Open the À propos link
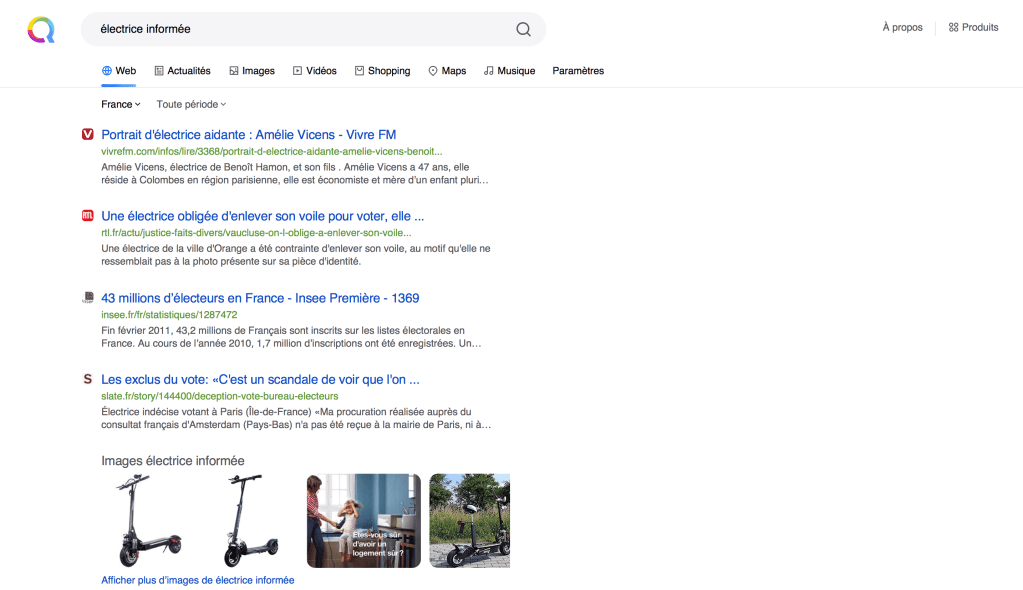Viewport: 1023px width, 590px height. pyautogui.click(x=902, y=28)
